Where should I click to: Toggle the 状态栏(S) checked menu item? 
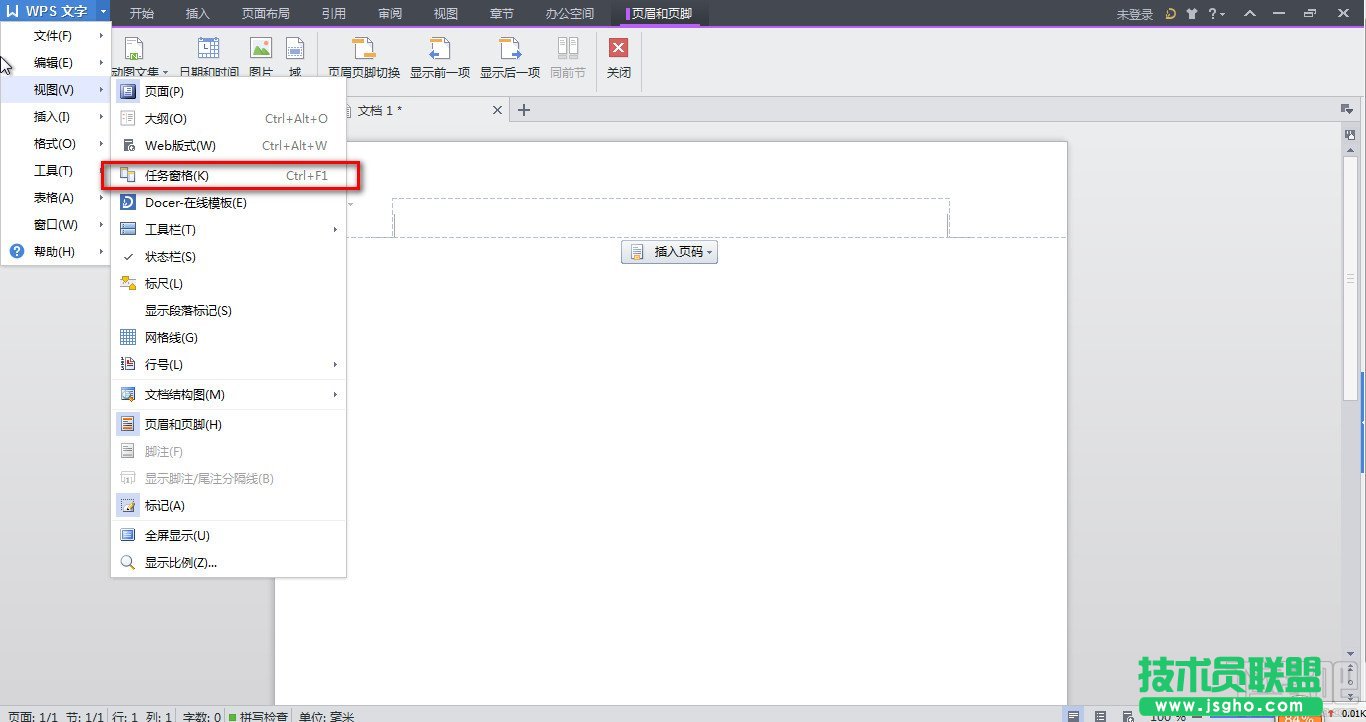tap(170, 257)
